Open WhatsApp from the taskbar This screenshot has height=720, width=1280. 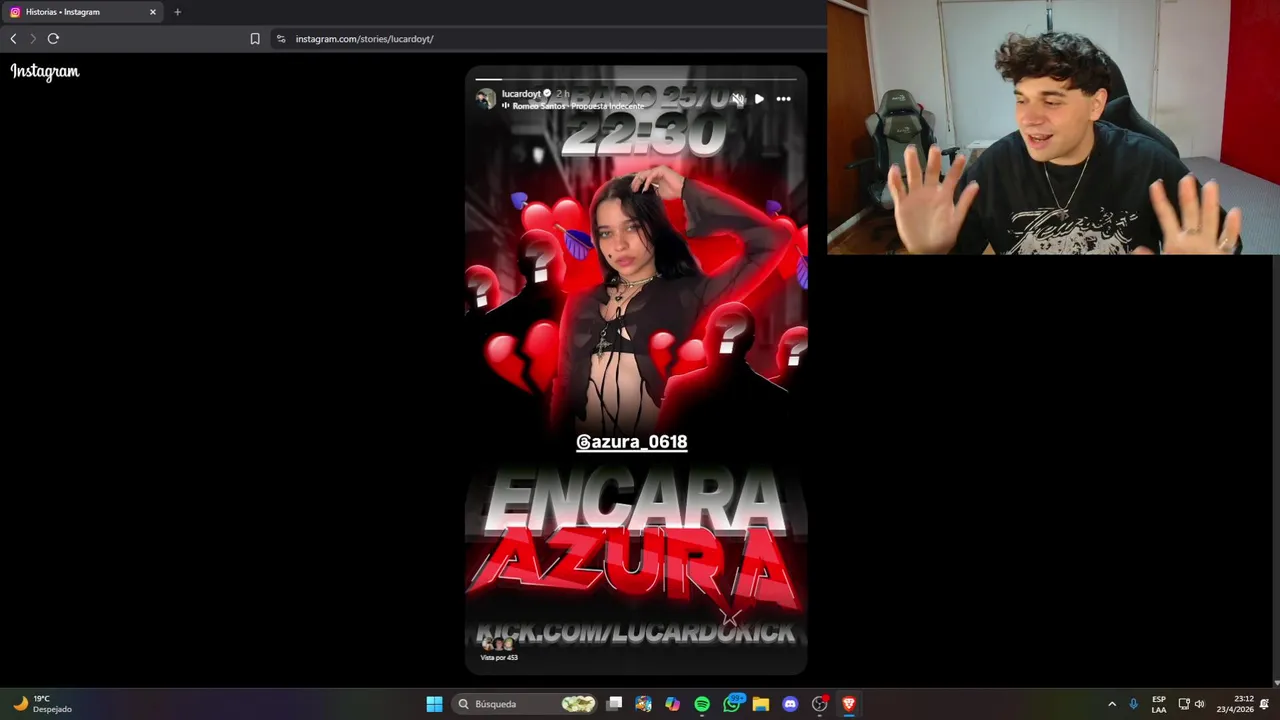732,704
